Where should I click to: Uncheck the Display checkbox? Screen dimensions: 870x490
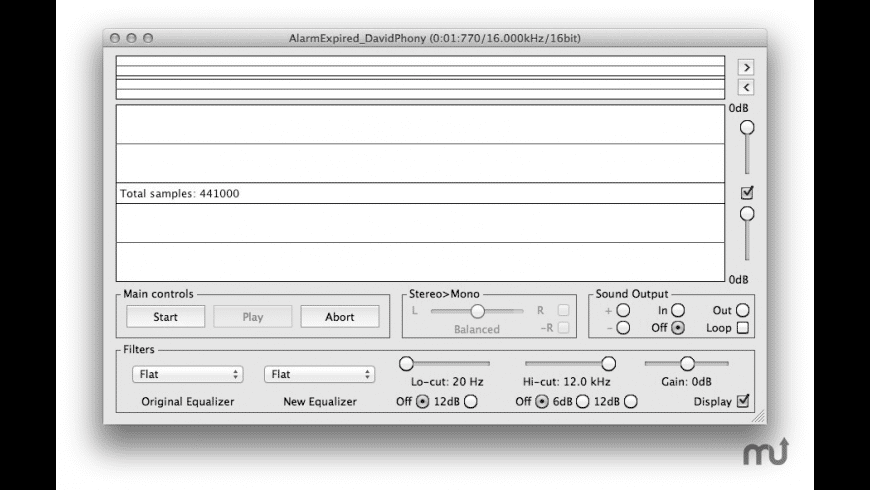pyautogui.click(x=742, y=401)
